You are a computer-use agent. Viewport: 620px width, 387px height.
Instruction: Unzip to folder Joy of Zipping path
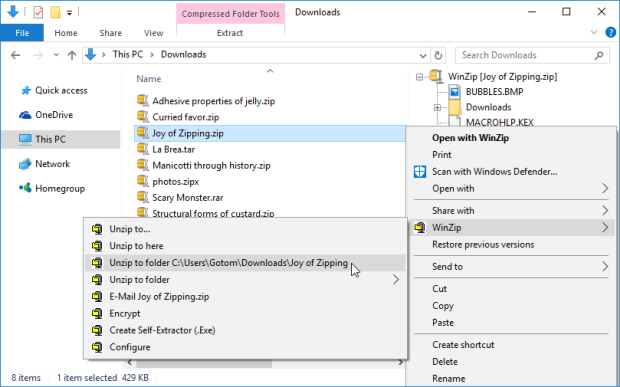(245, 263)
